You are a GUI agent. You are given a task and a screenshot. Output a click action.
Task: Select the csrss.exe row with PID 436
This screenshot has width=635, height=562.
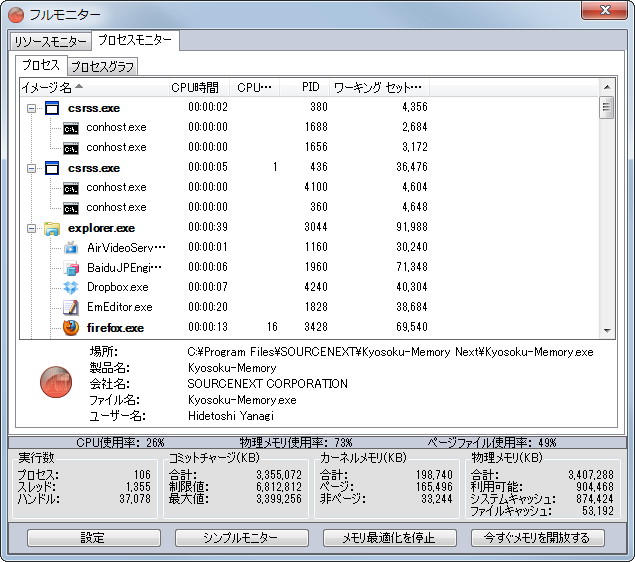pos(309,168)
